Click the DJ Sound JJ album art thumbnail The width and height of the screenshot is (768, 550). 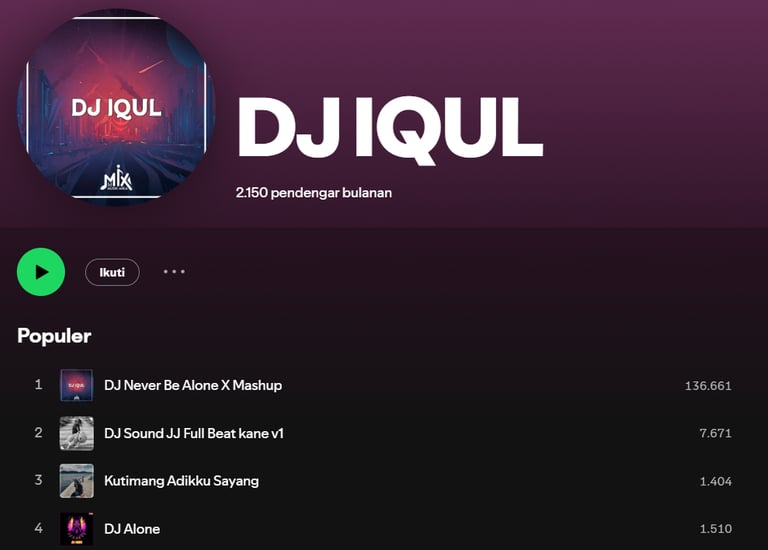coord(76,433)
